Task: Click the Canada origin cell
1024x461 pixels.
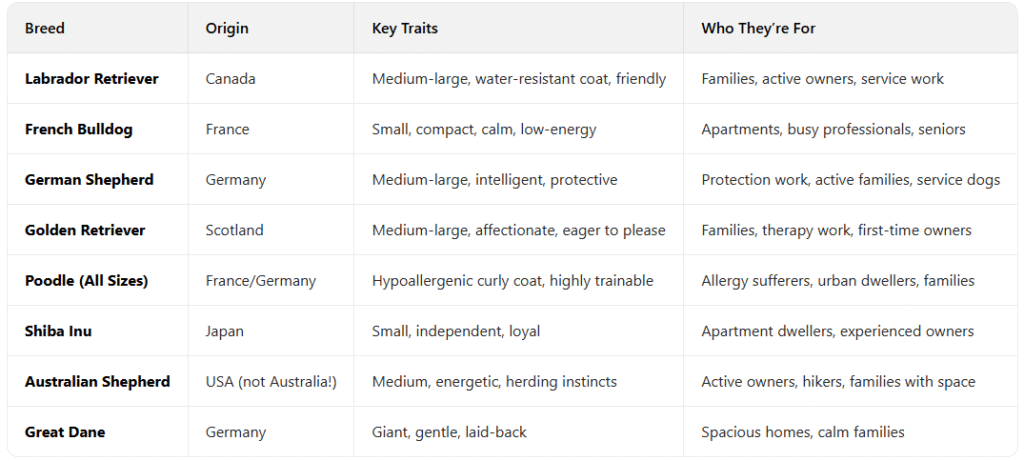Action: [231, 79]
